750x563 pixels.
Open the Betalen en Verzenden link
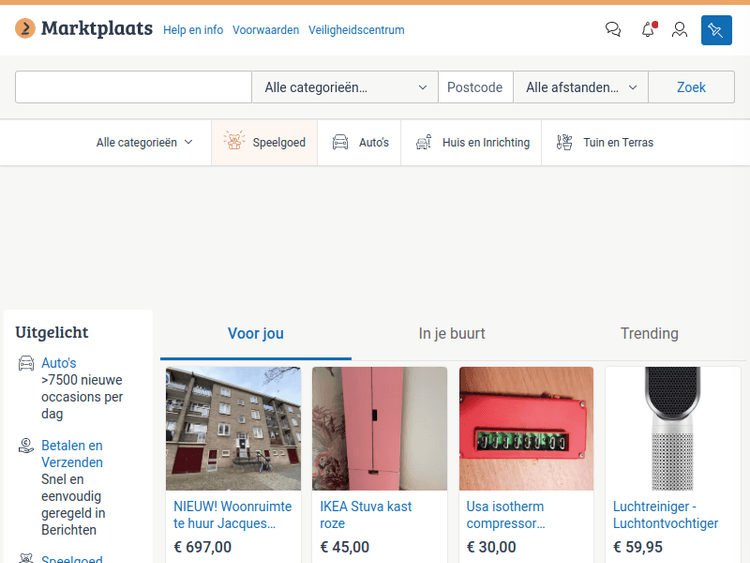(x=72, y=454)
